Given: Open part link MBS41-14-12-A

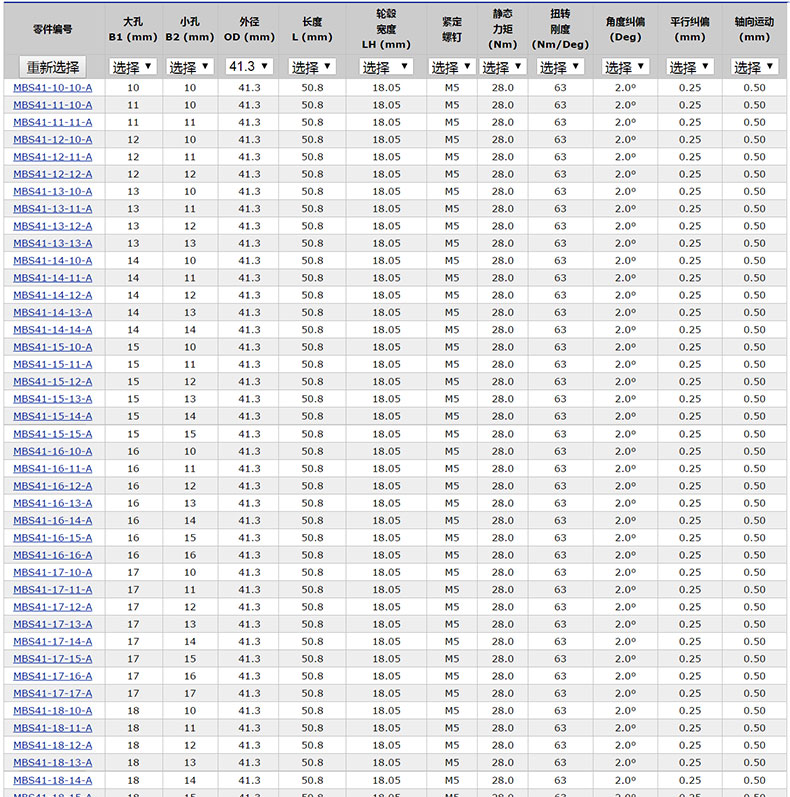Looking at the screenshot, I should coord(53,295).
